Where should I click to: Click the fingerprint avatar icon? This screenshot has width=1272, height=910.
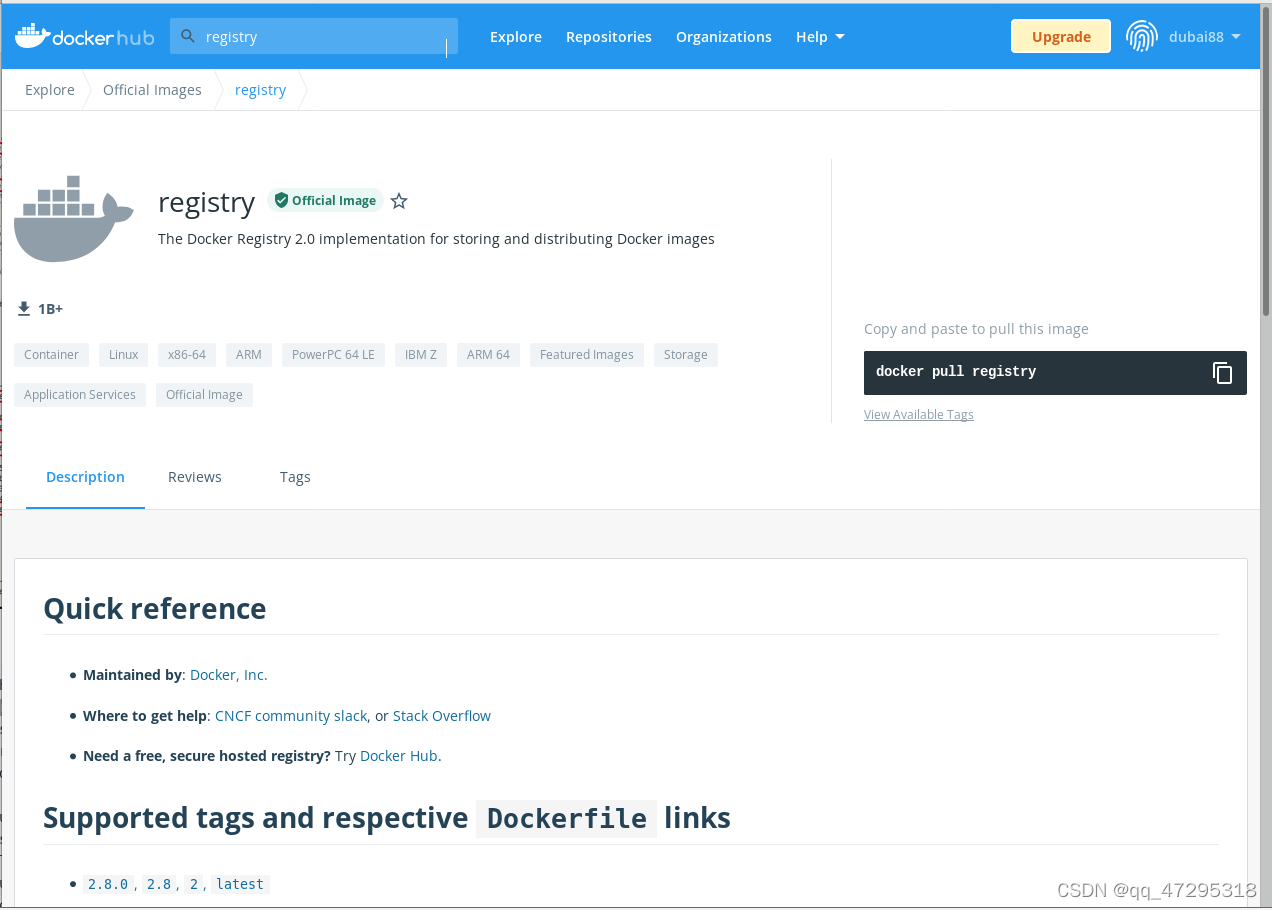[x=1142, y=36]
